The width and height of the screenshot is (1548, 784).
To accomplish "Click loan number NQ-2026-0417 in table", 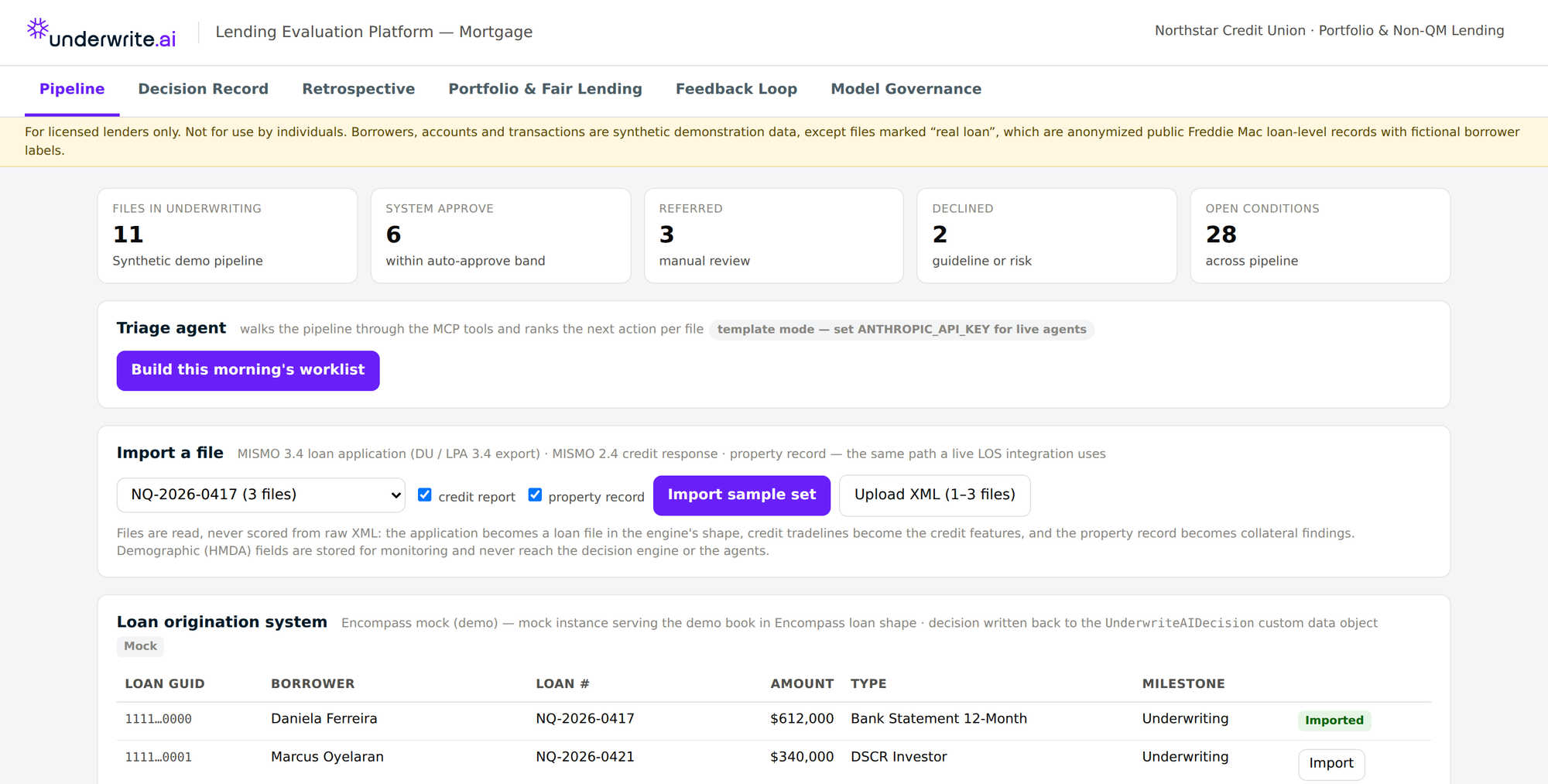I will click(585, 719).
